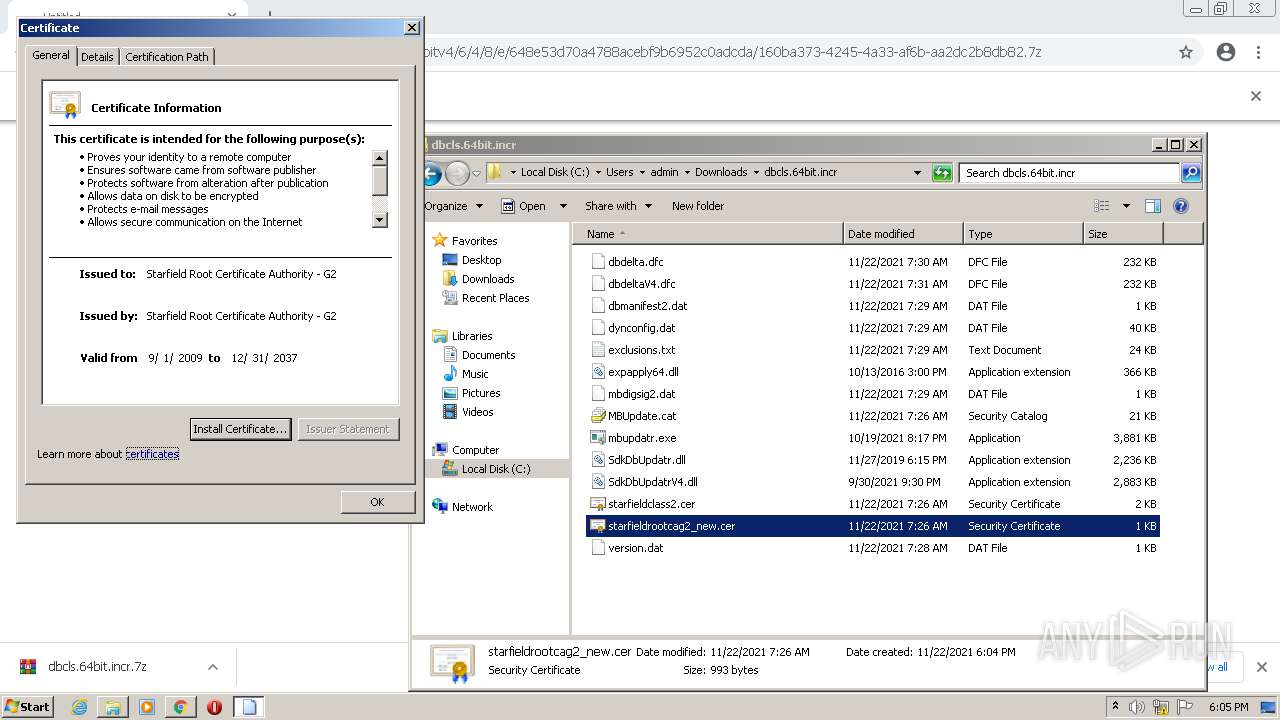Screen dimensions: 1280x720
Task: Open the media player taskbar icon
Action: point(147,707)
